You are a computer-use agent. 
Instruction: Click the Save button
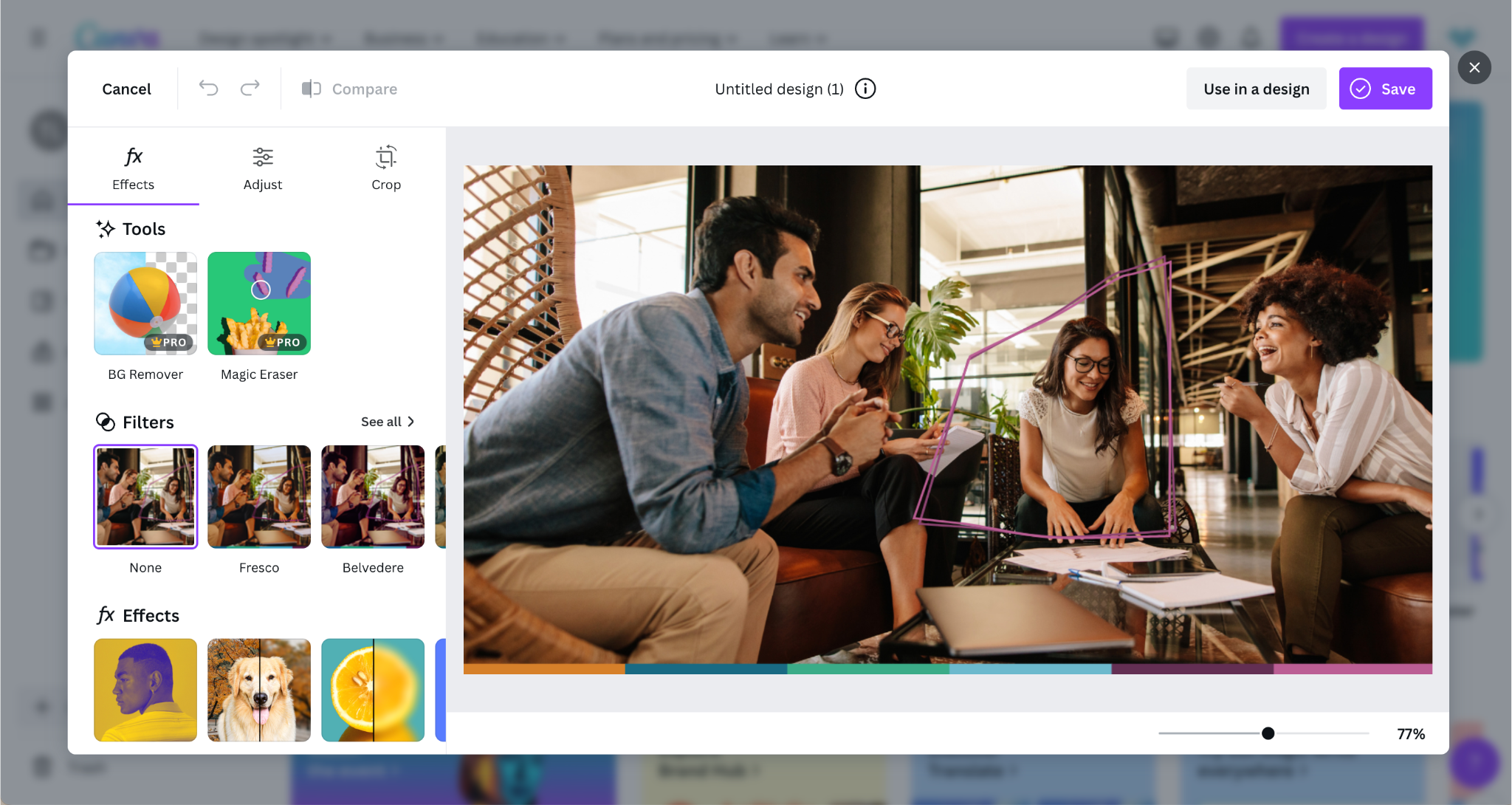click(x=1385, y=88)
